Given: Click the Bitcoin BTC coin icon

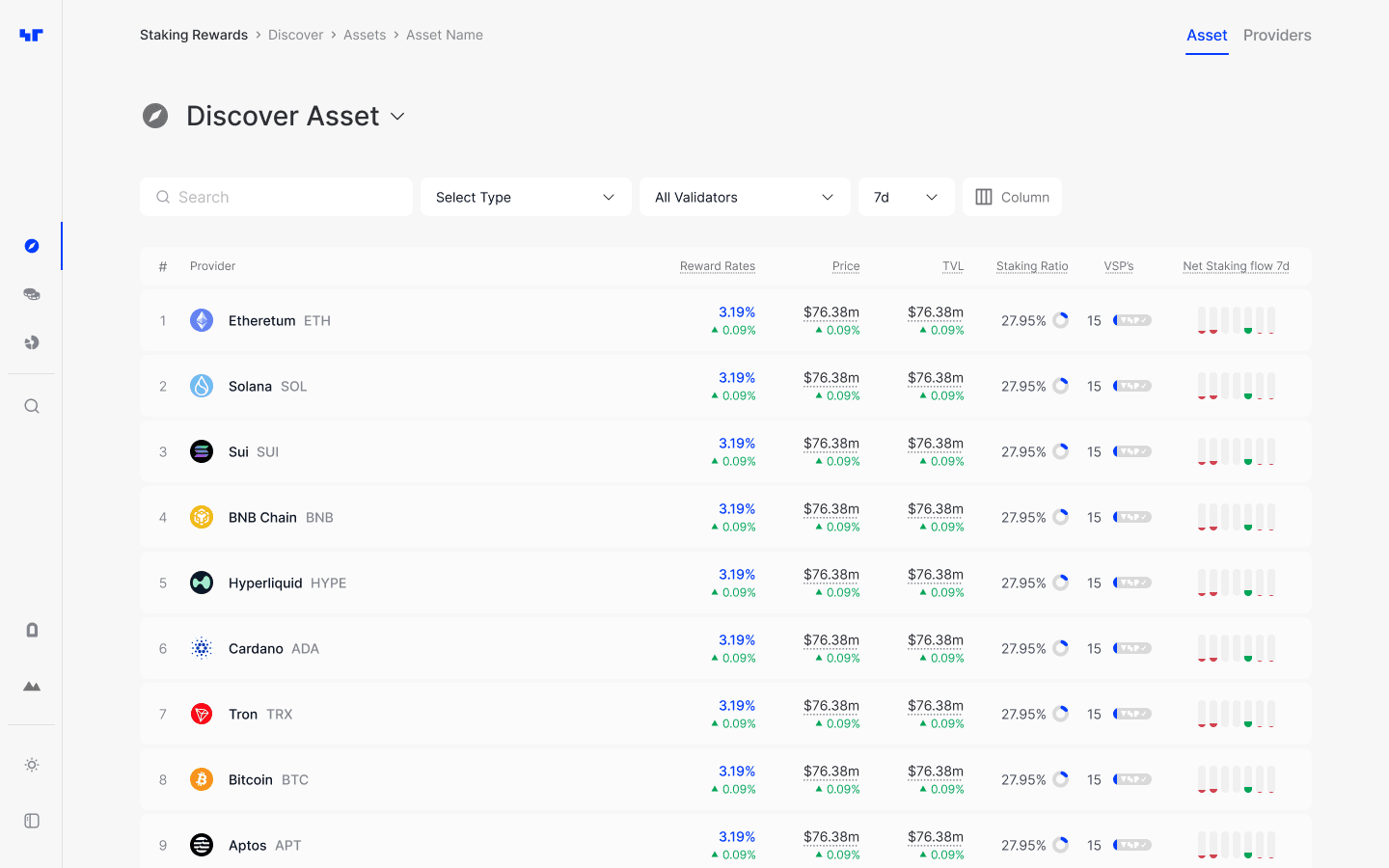Looking at the screenshot, I should (x=202, y=779).
